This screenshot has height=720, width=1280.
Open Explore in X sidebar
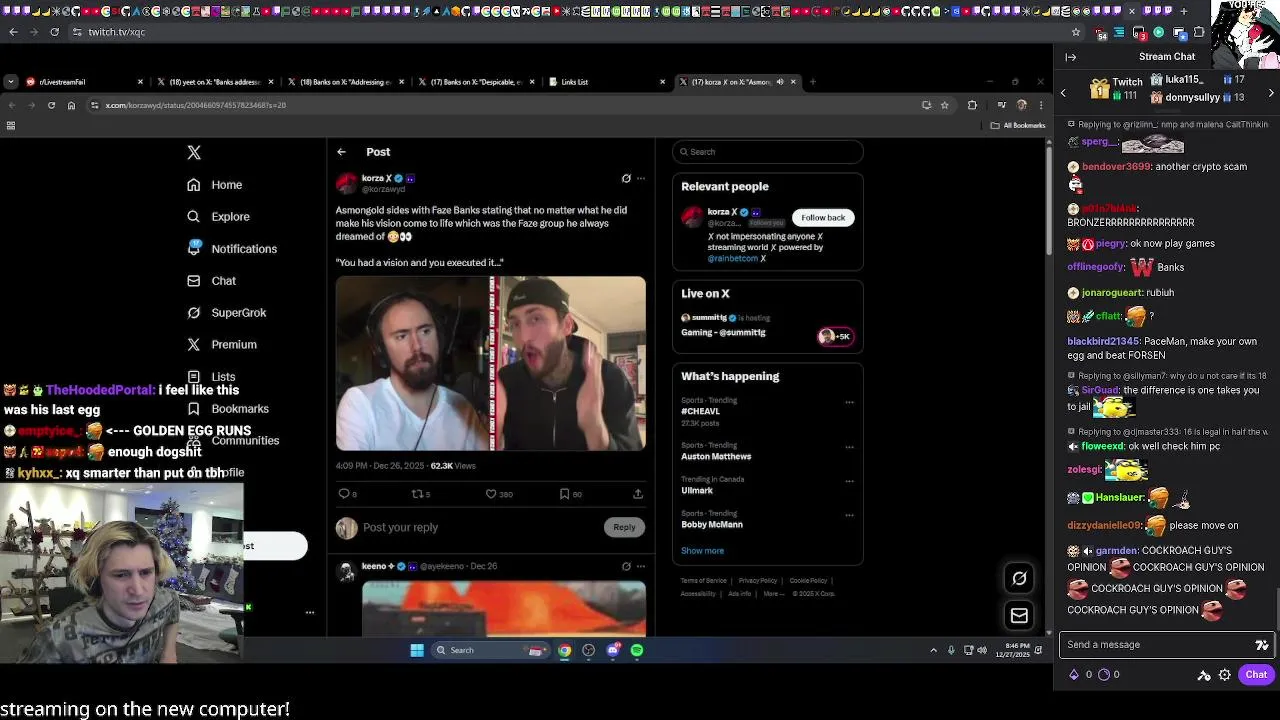[218, 217]
